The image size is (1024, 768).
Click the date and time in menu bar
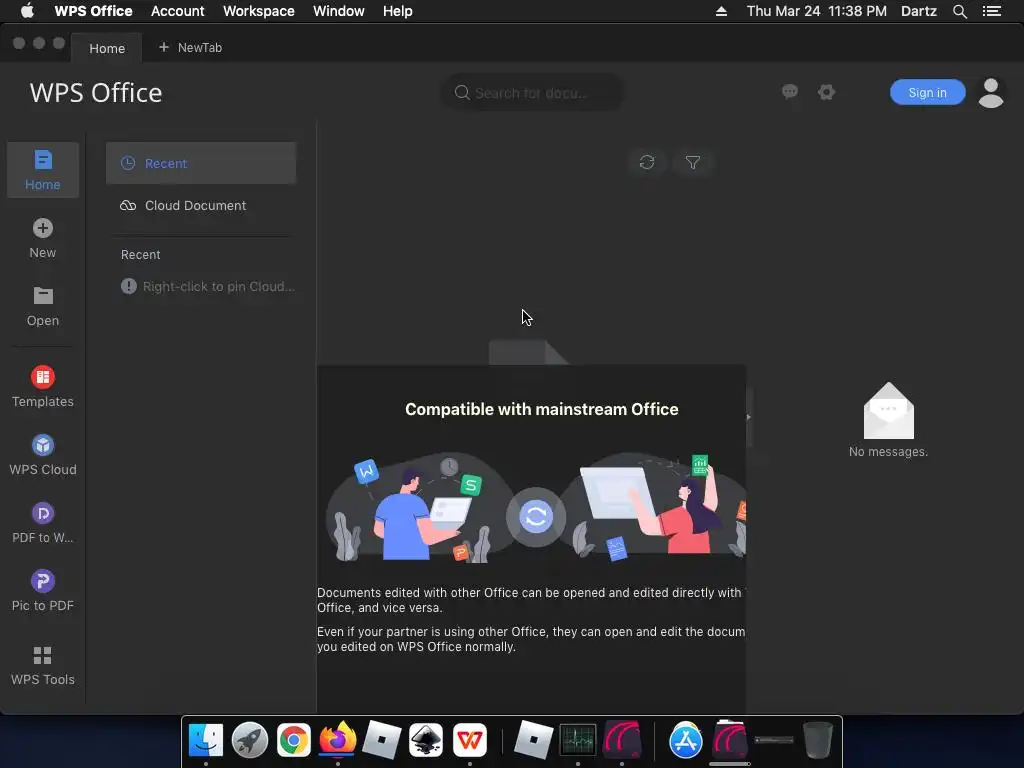pyautogui.click(x=816, y=11)
